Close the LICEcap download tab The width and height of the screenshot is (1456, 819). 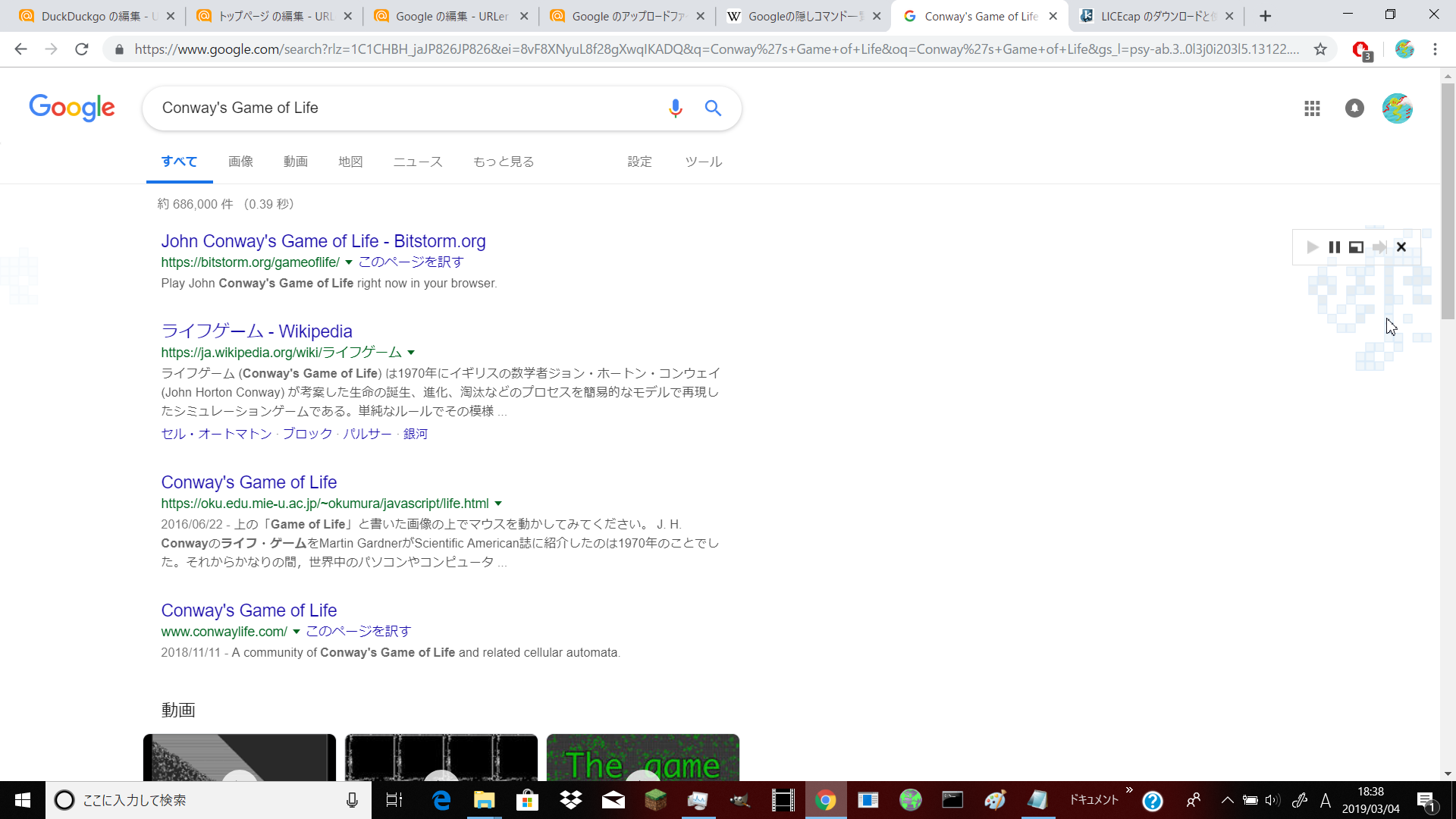1228,16
